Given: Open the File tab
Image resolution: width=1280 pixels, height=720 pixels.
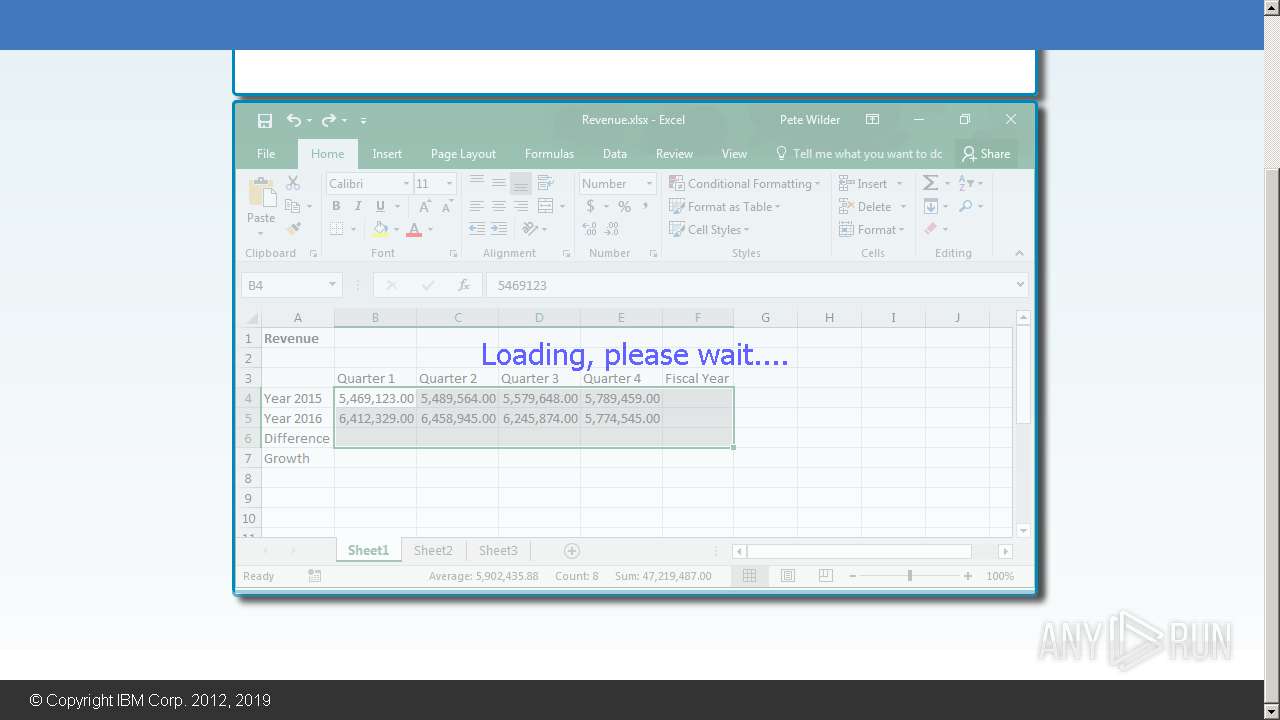Looking at the screenshot, I should (x=266, y=154).
